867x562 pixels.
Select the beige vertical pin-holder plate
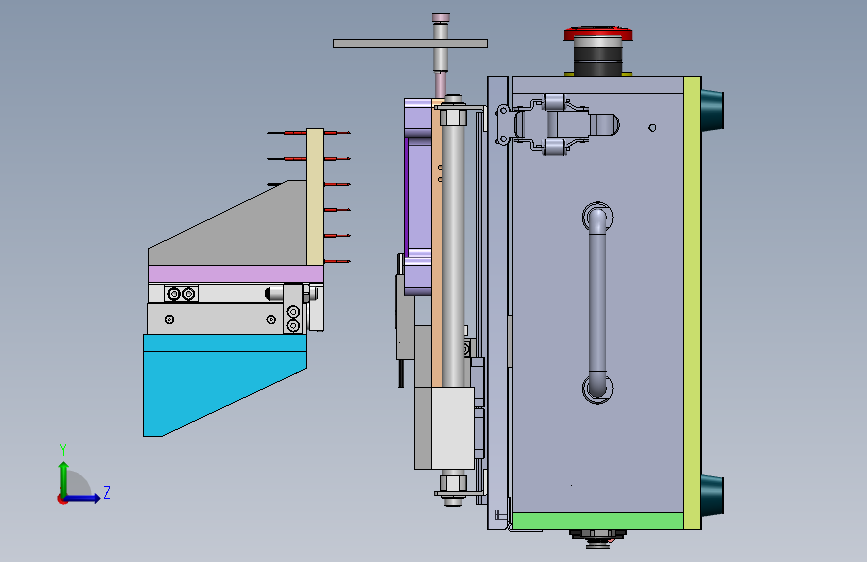coord(315,197)
